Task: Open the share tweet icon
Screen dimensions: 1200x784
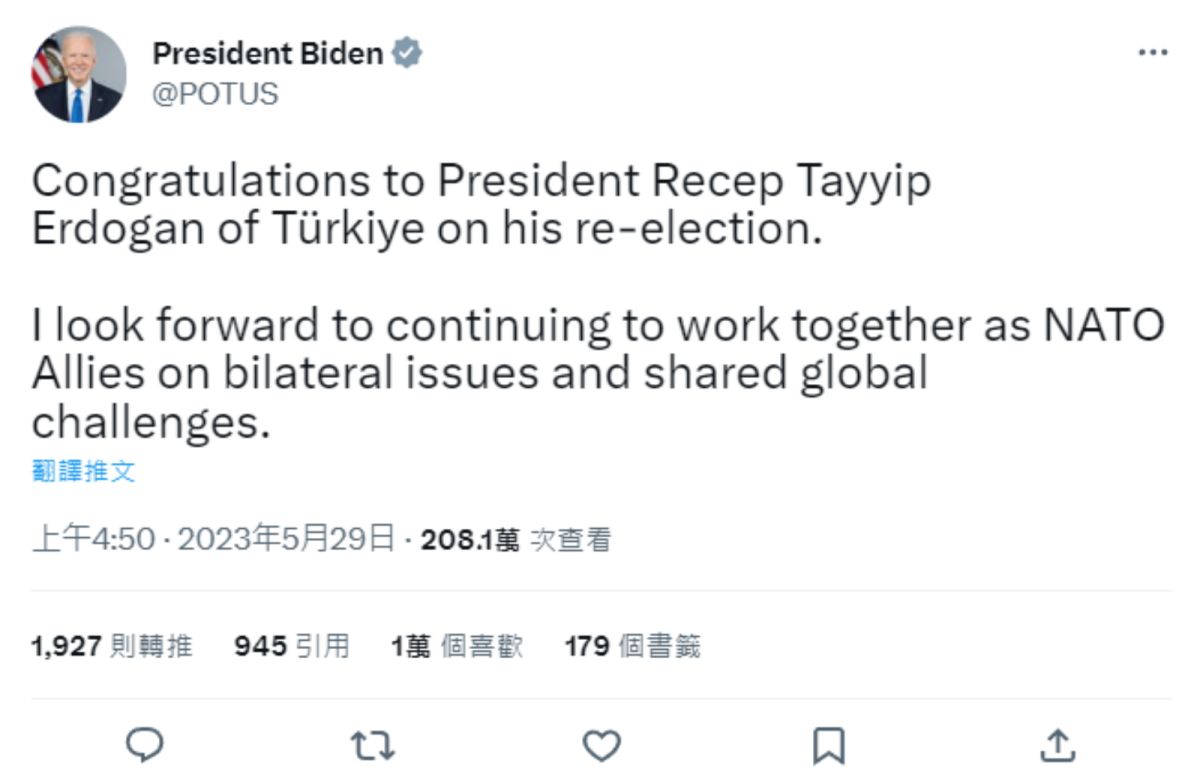Action: (x=1057, y=744)
